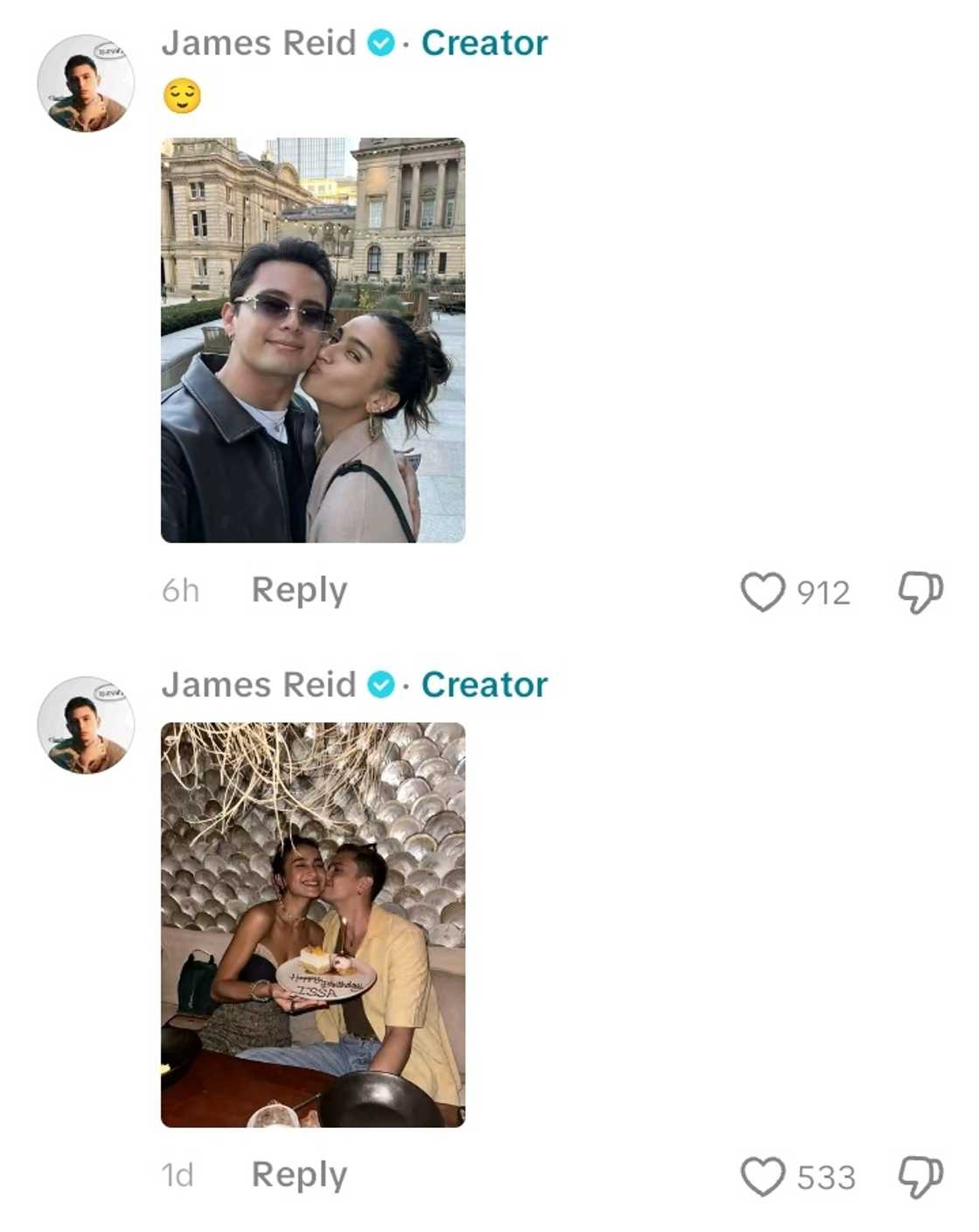Dislike the second comment with thumbs-down icon
Viewport: 979px width, 1232px height.
[920, 1176]
